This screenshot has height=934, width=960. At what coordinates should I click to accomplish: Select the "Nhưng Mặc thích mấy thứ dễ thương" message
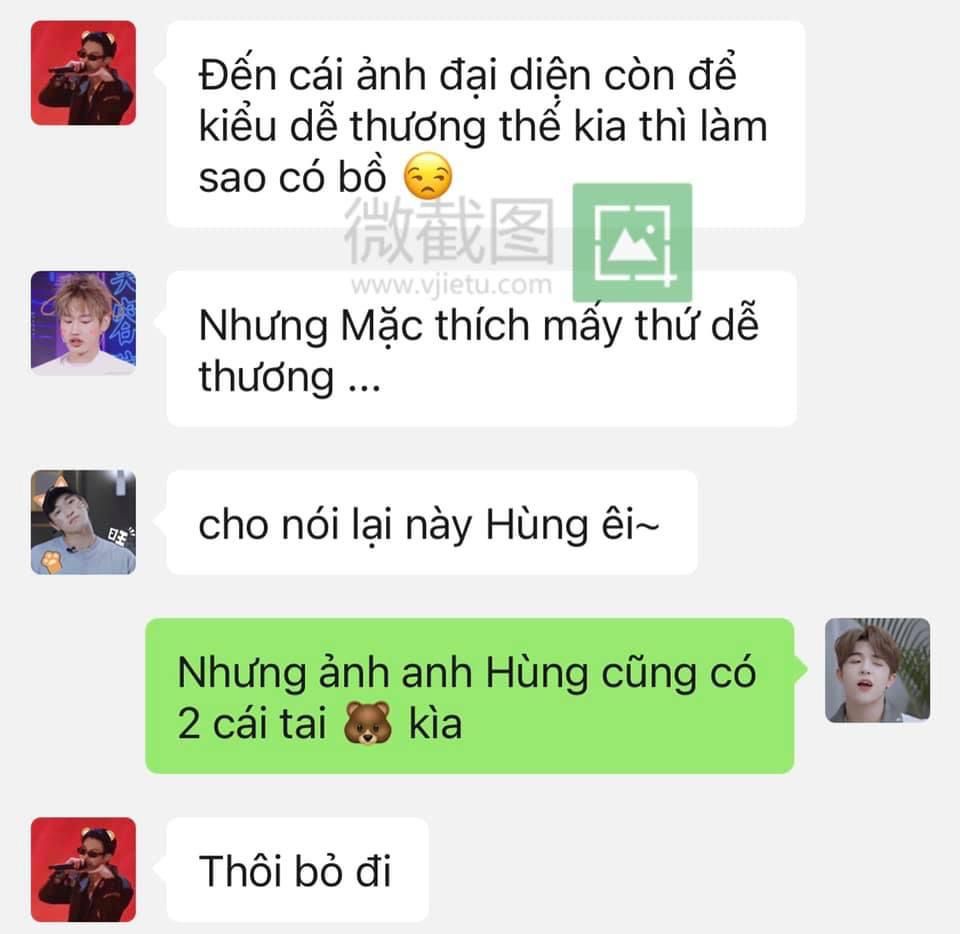(481, 348)
